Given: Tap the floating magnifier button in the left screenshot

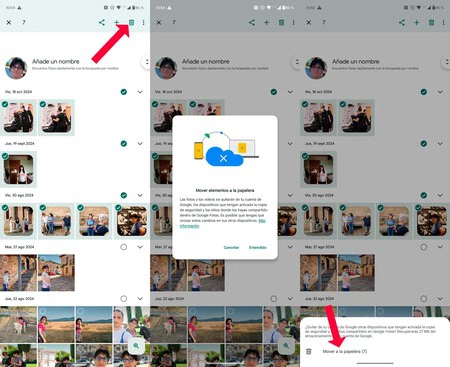Looking at the screenshot, I should [x=136, y=345].
